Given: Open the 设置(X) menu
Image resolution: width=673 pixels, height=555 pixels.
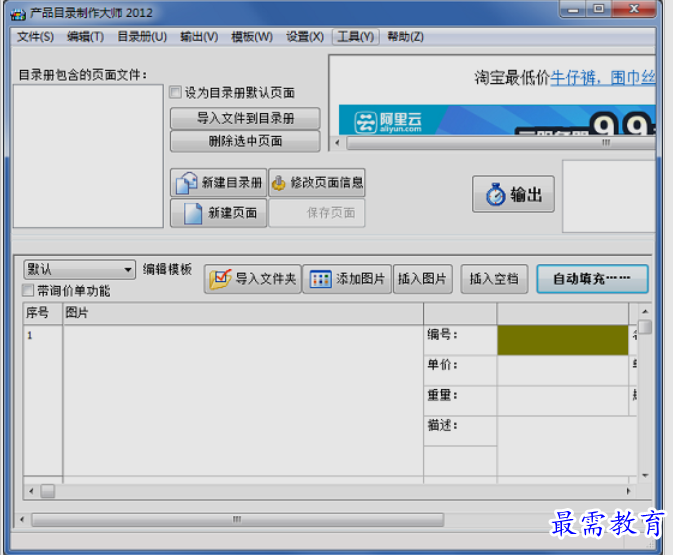Looking at the screenshot, I should click(305, 37).
